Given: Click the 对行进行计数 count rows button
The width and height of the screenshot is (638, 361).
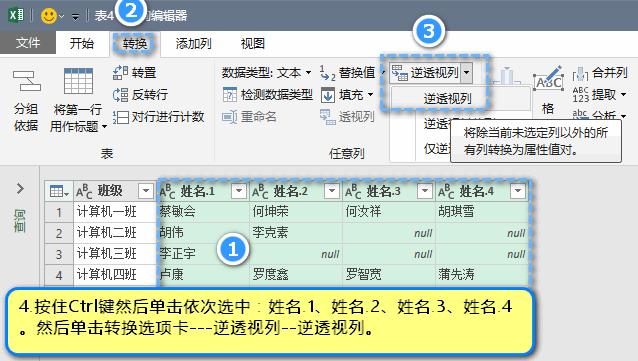Looking at the screenshot, I should tap(159, 117).
